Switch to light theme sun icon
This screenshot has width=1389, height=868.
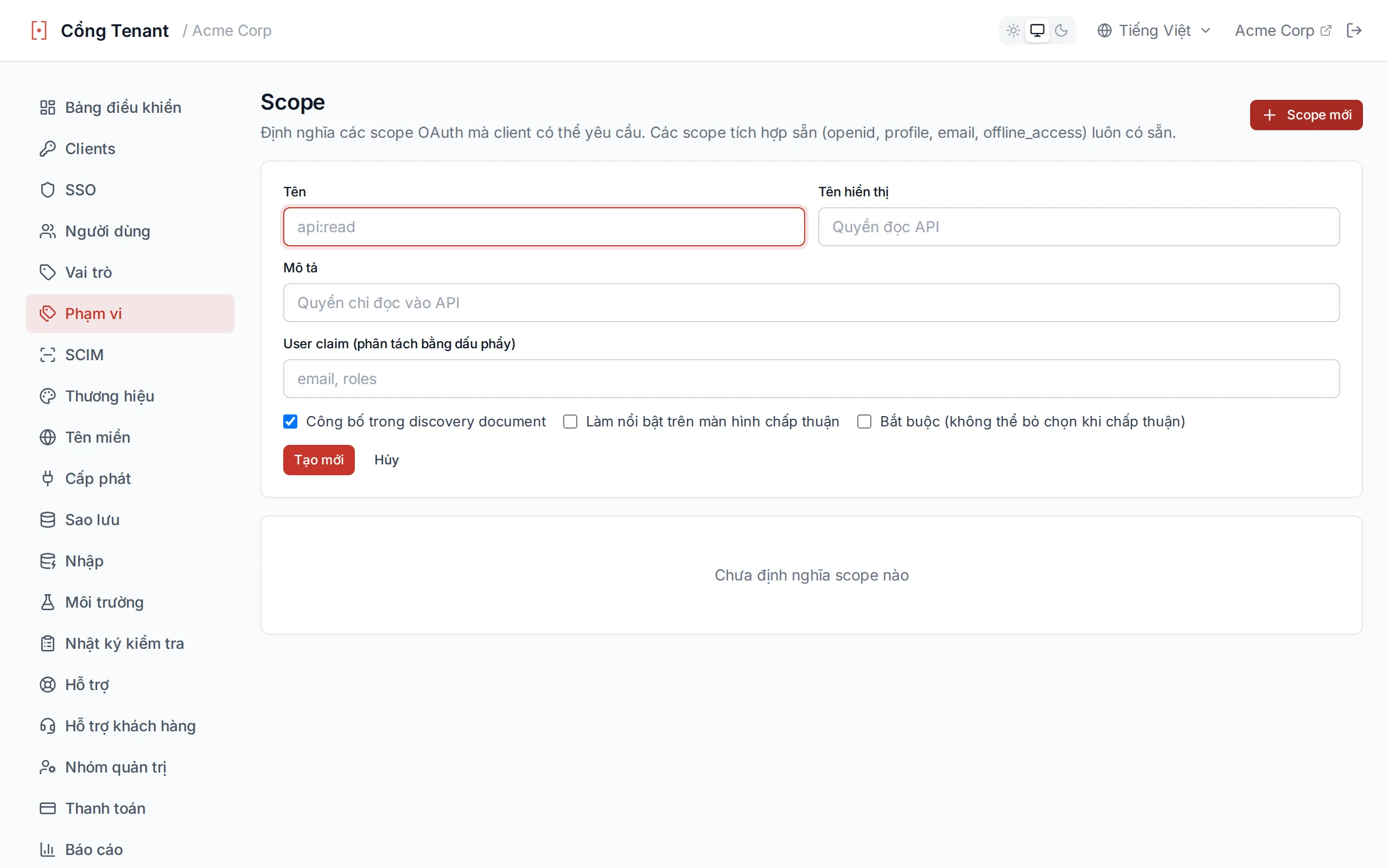point(1013,30)
